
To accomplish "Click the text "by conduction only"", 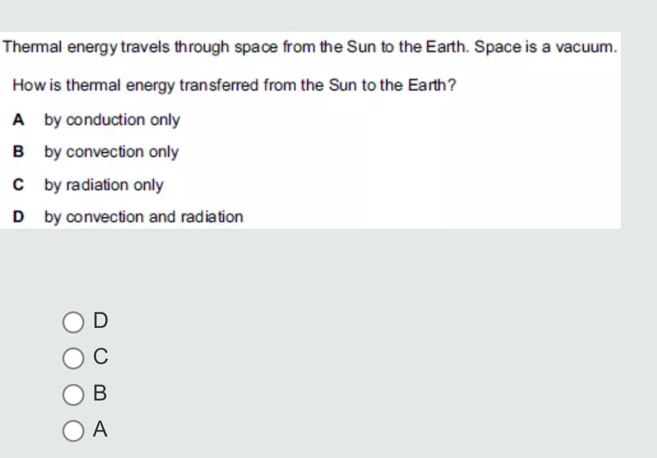I will tap(112, 120).
